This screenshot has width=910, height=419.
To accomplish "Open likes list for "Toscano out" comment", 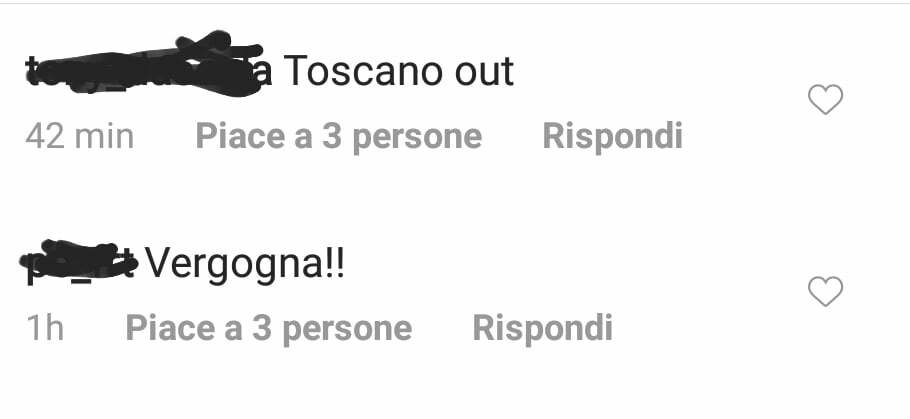I will point(339,138).
